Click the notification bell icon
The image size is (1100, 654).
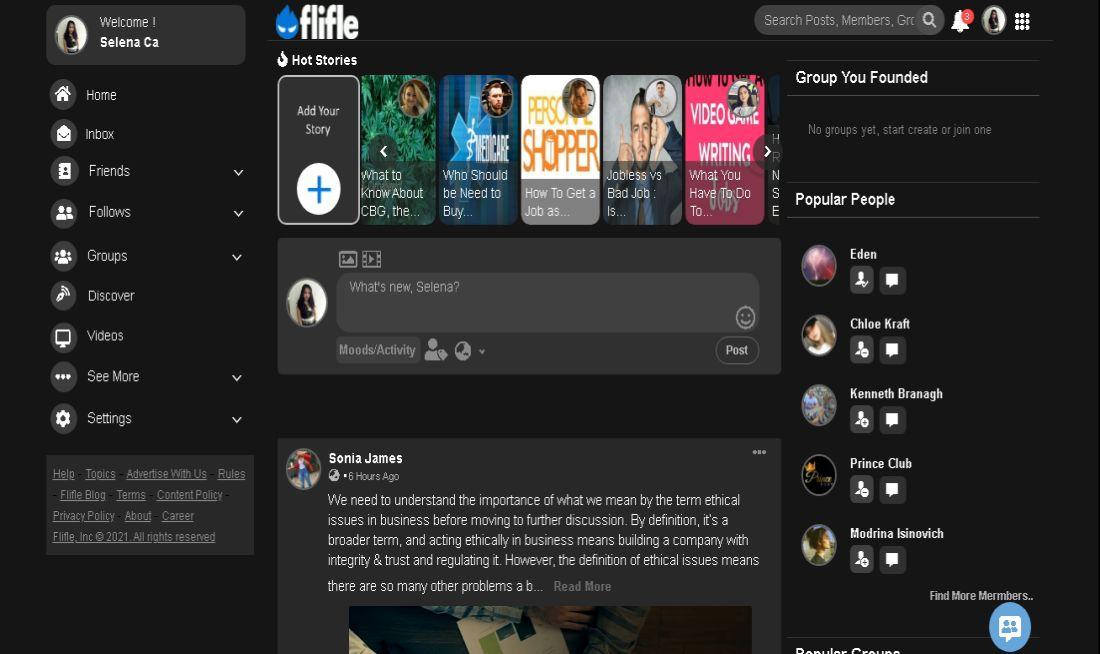click(x=960, y=21)
